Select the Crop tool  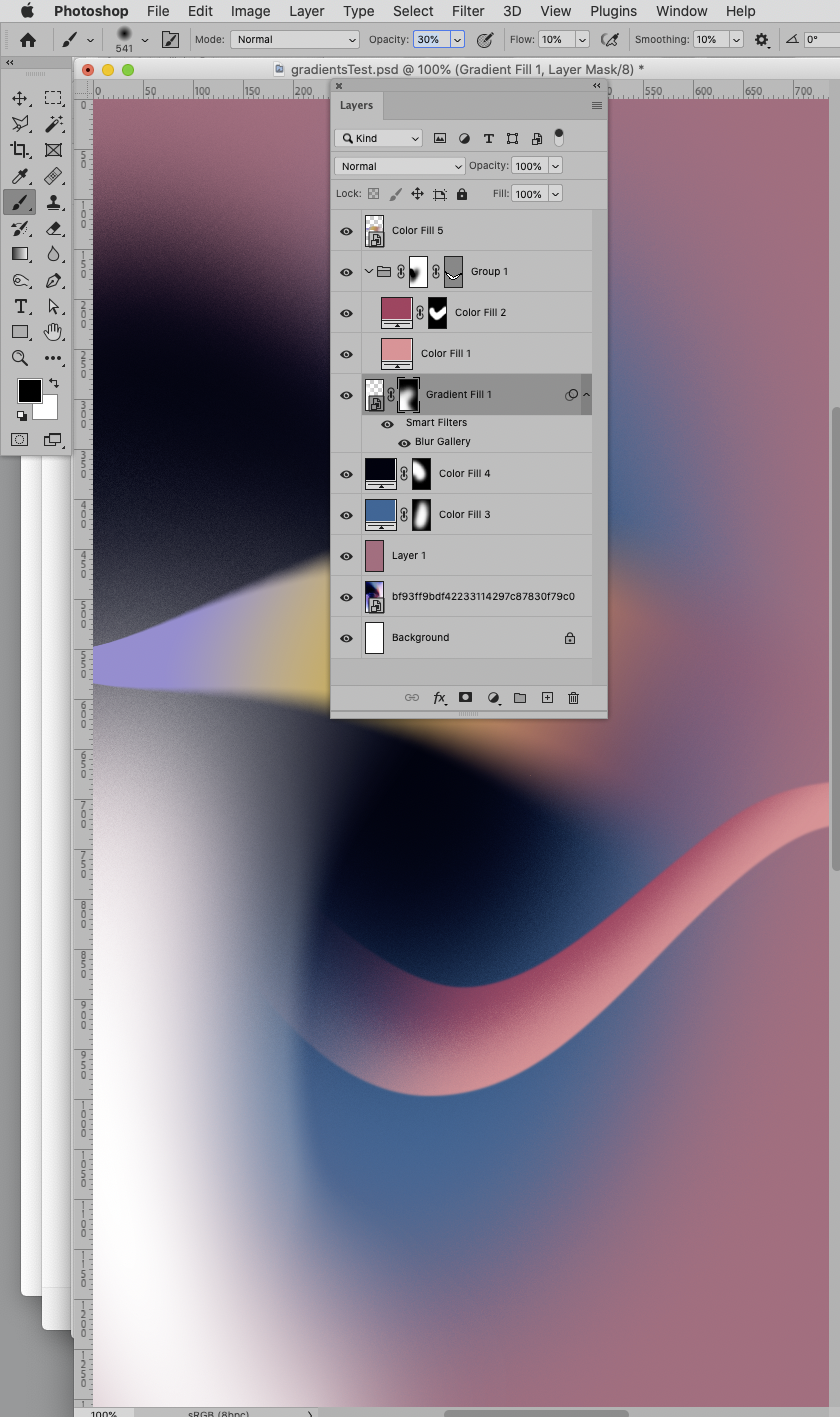[x=20, y=149]
